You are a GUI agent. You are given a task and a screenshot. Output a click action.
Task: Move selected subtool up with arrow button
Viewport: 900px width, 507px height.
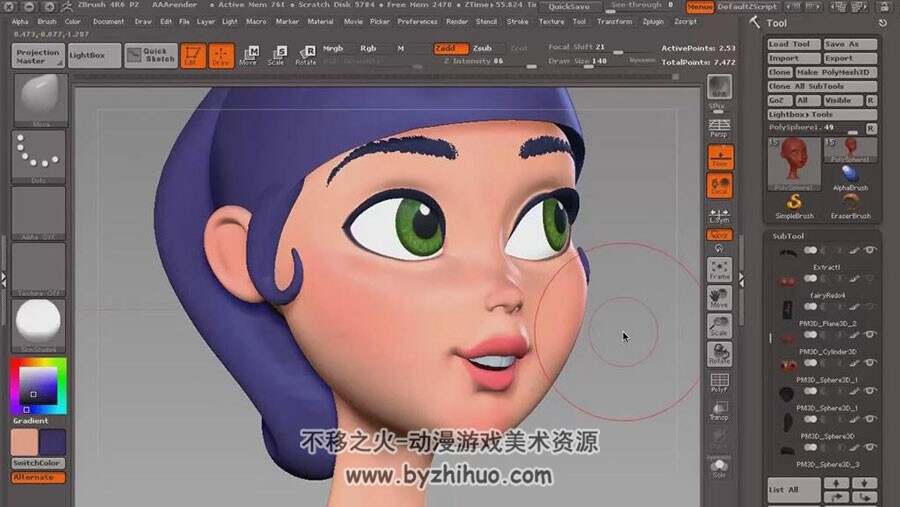click(836, 483)
